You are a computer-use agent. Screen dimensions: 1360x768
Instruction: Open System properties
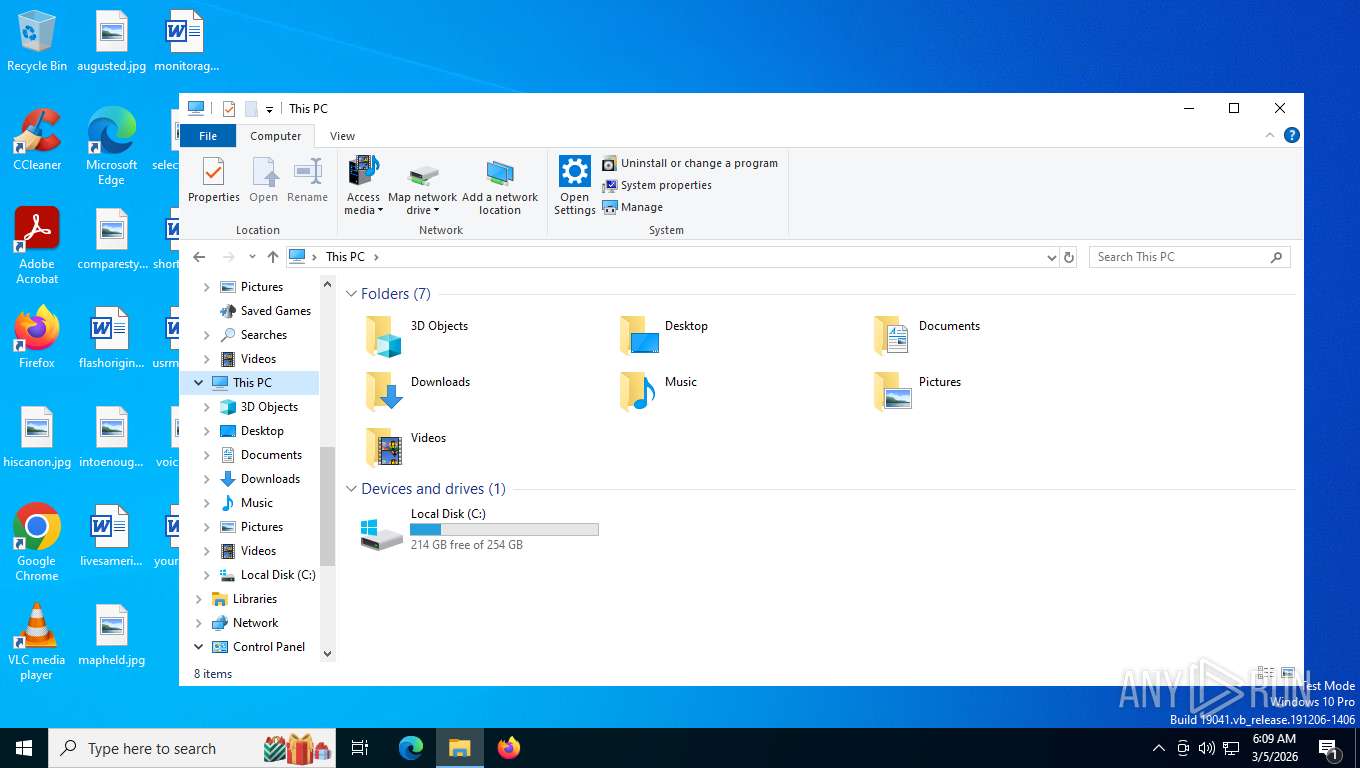[x=657, y=185]
